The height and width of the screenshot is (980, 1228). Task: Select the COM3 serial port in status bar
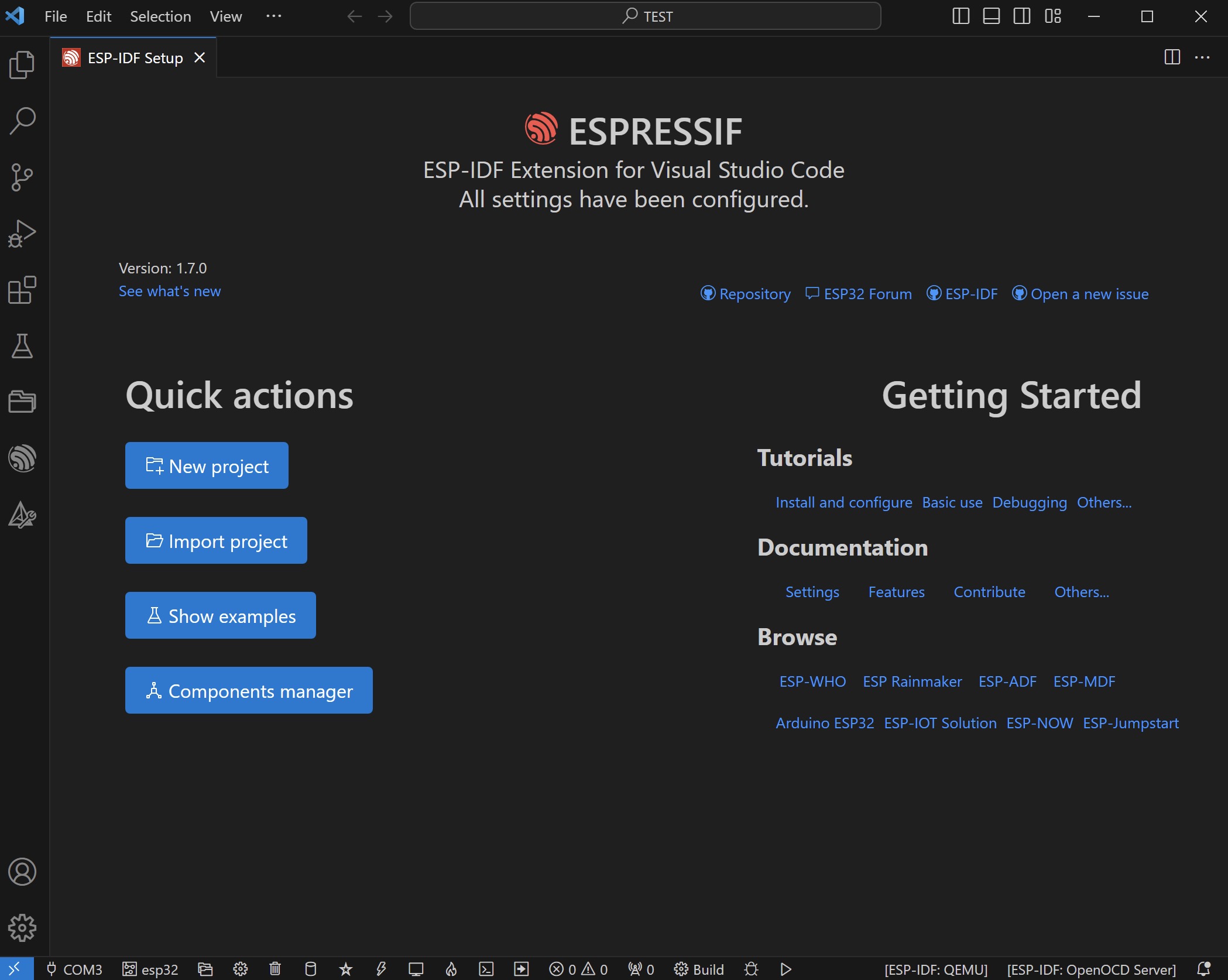(x=74, y=969)
